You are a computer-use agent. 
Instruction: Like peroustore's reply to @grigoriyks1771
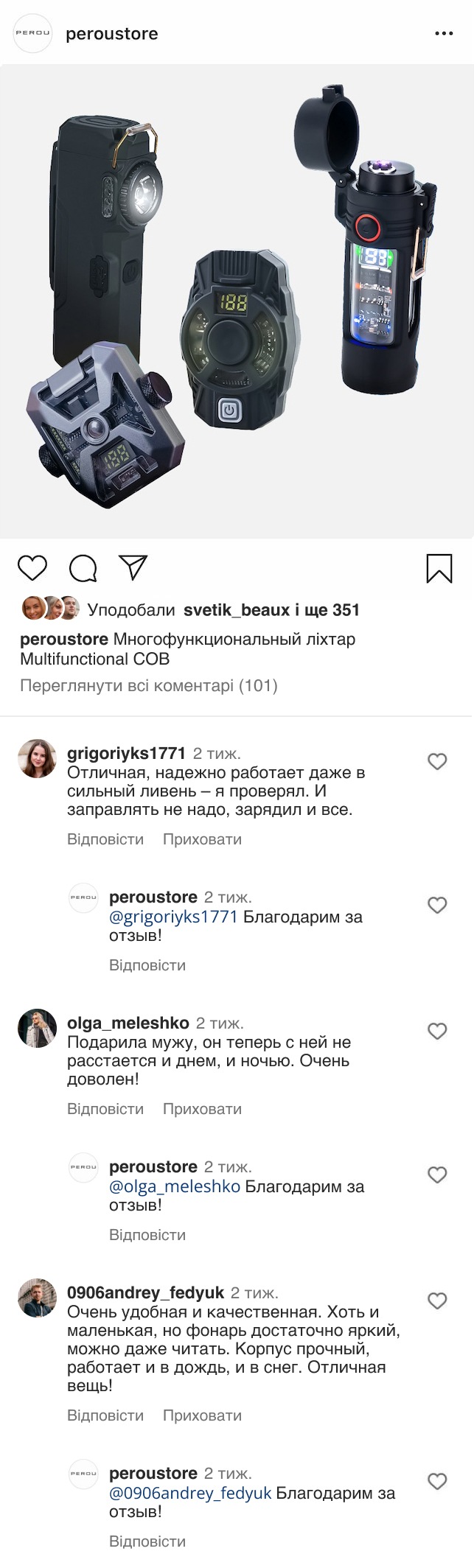[x=437, y=905]
